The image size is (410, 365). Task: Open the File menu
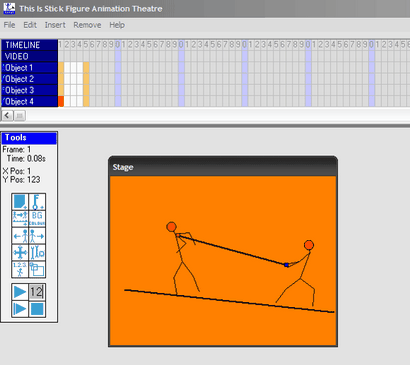point(9,25)
